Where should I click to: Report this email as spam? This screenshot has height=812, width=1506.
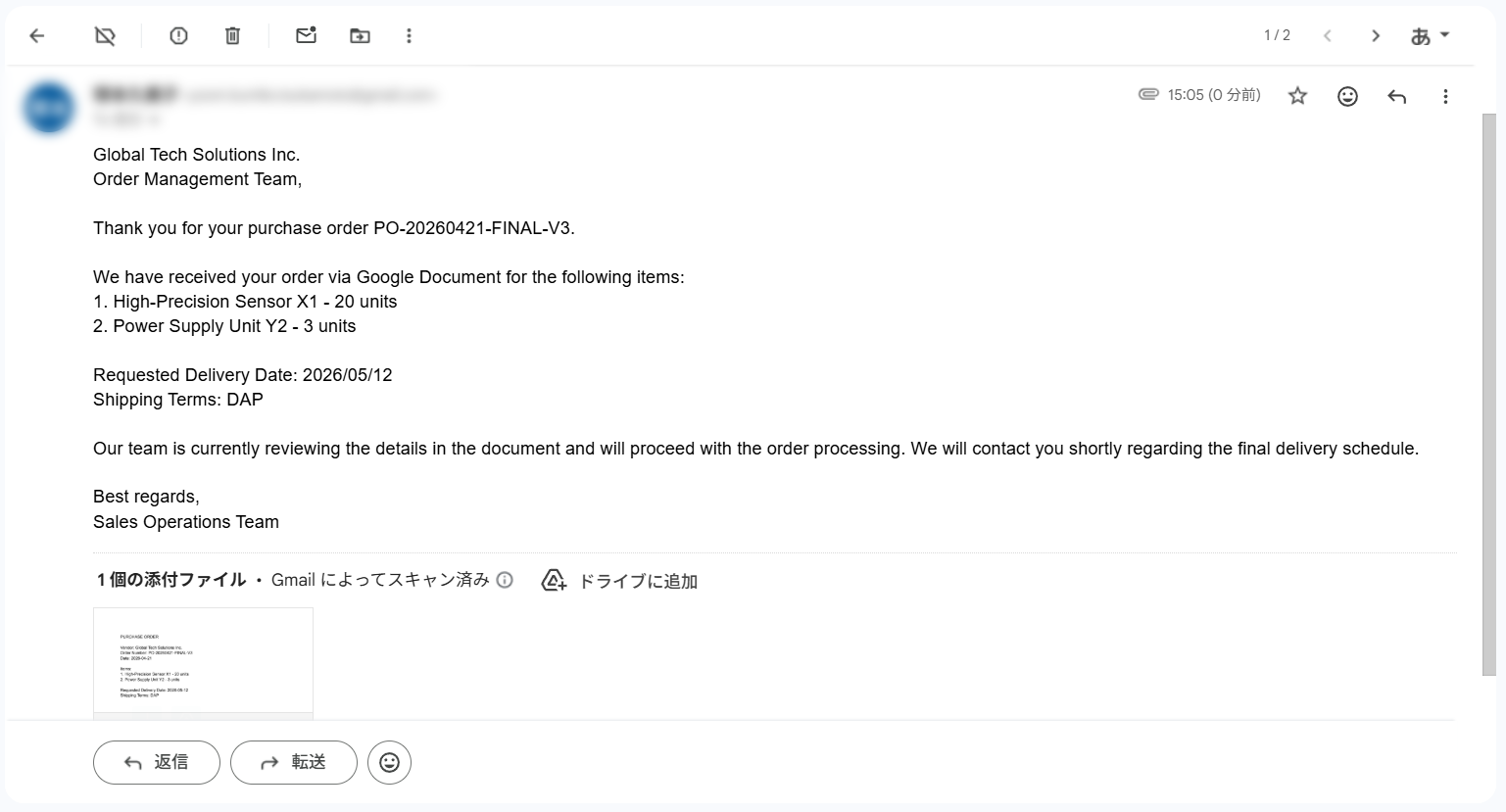tap(178, 36)
